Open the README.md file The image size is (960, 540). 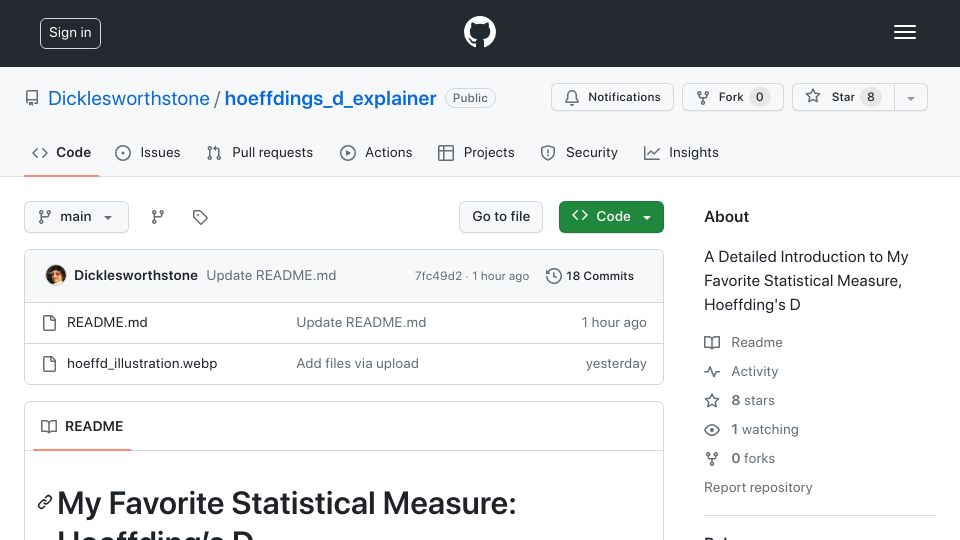(x=107, y=323)
